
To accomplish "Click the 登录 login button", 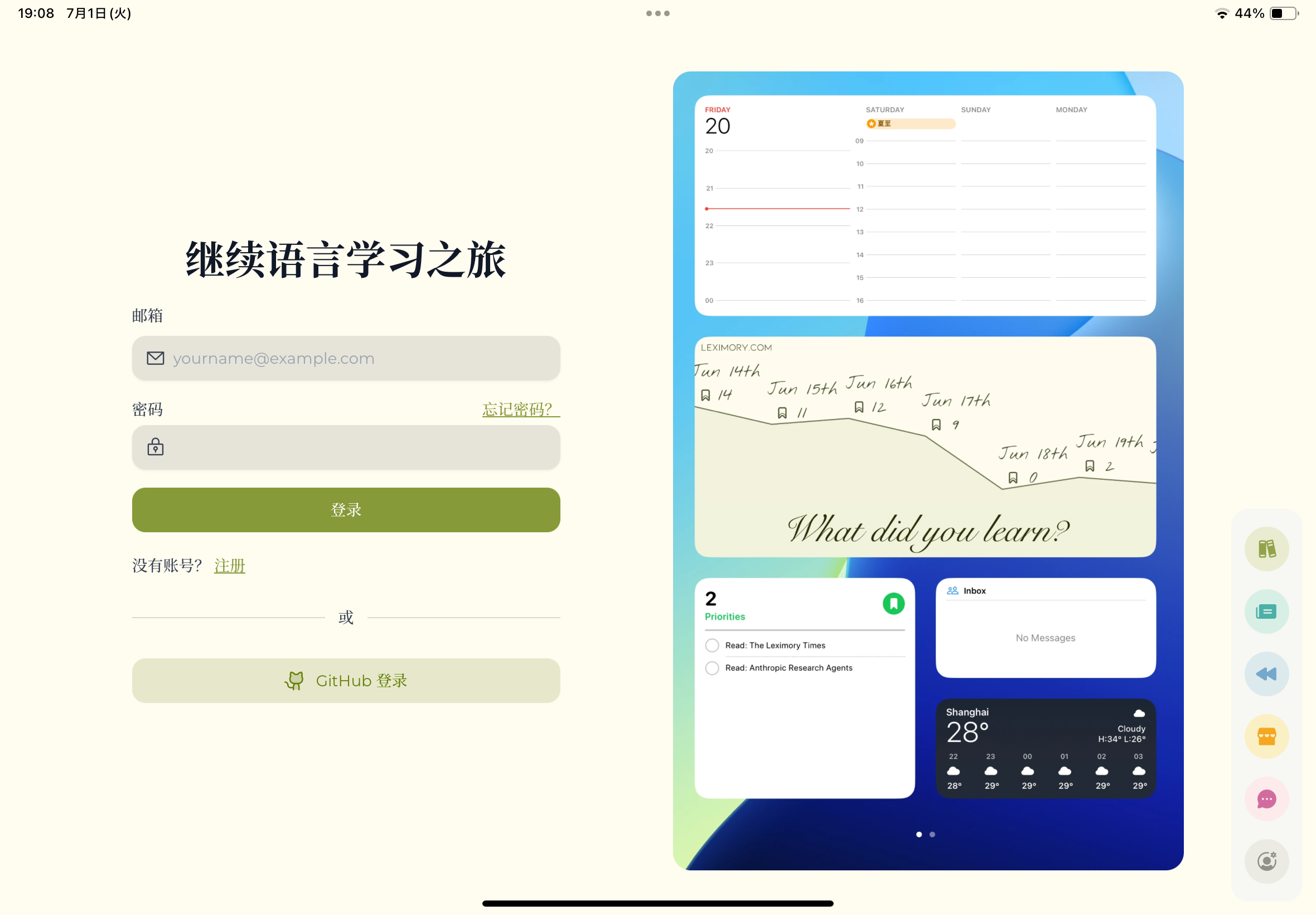I will tap(346, 510).
